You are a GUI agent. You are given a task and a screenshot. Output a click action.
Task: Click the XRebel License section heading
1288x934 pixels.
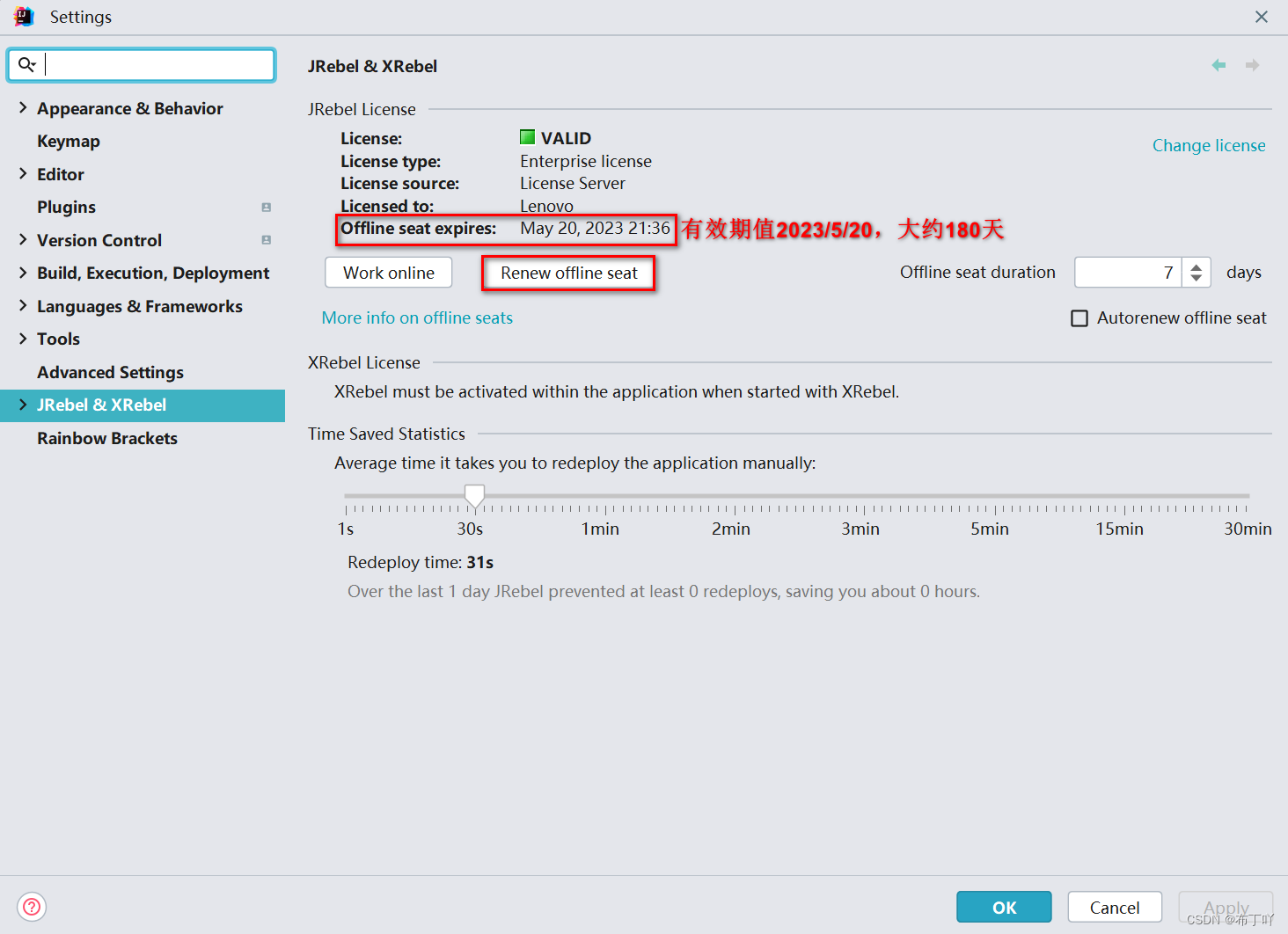click(x=364, y=363)
